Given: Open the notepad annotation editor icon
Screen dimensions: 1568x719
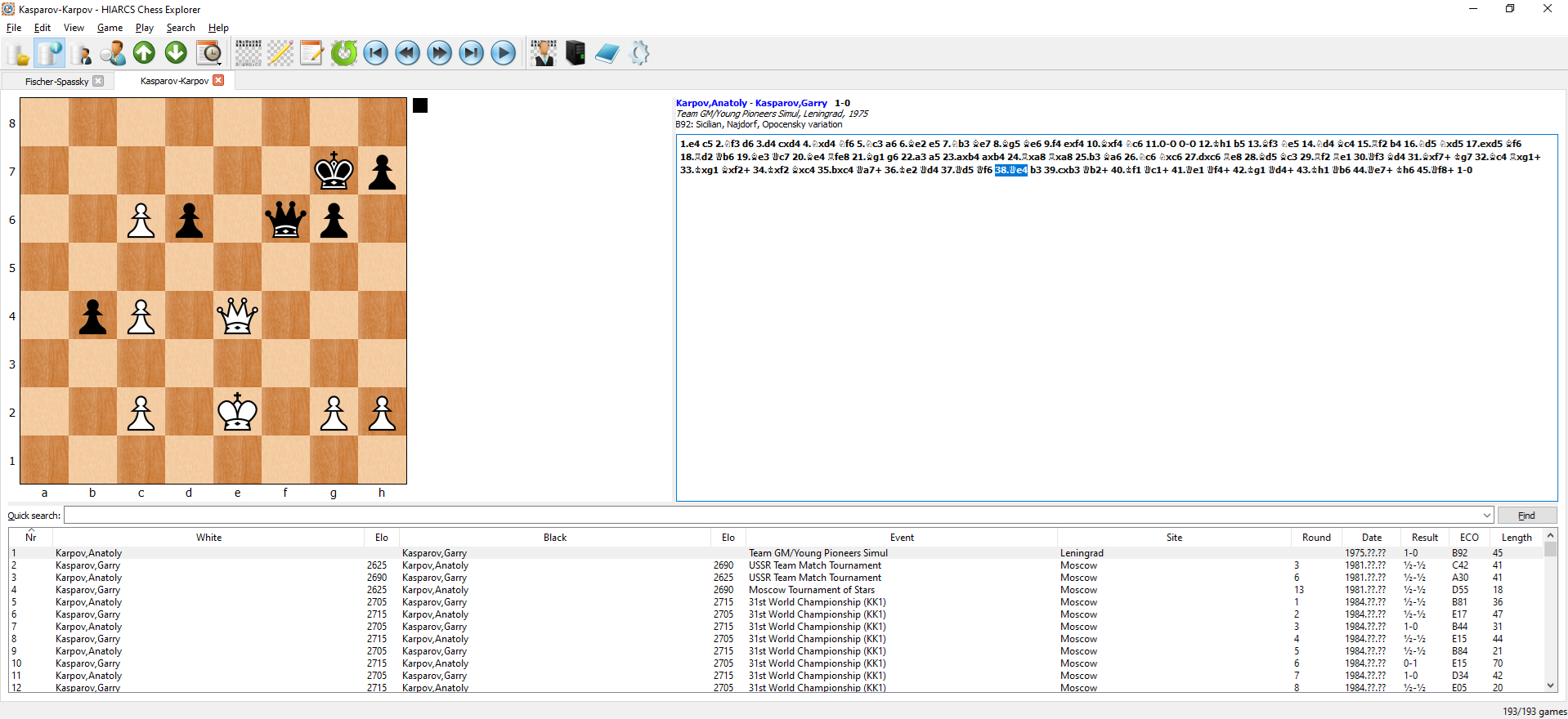Looking at the screenshot, I should pos(311,54).
